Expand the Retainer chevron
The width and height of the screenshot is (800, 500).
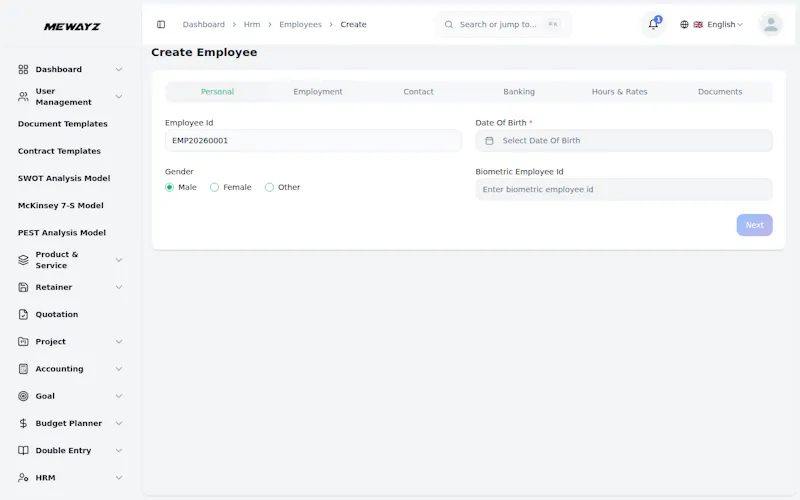[119, 287]
